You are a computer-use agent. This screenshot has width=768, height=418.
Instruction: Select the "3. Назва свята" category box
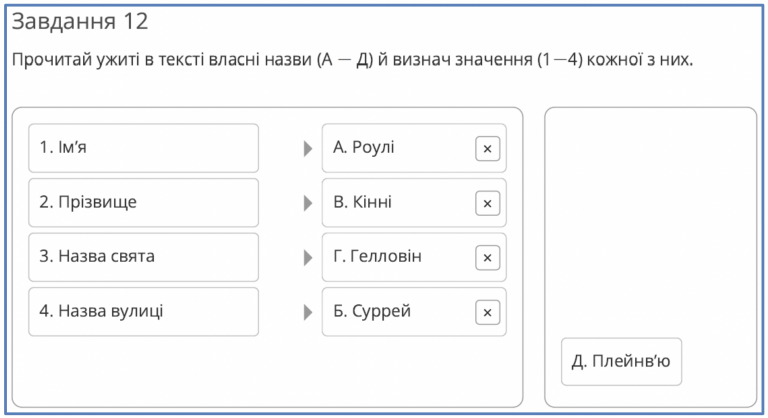point(144,257)
